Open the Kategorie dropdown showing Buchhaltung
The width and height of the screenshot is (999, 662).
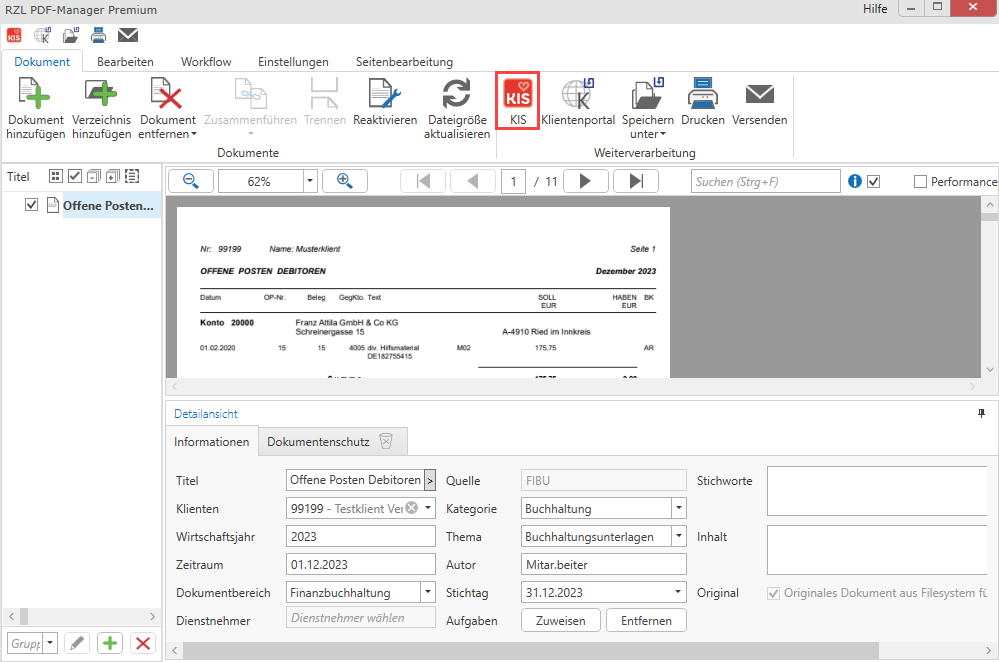679,508
